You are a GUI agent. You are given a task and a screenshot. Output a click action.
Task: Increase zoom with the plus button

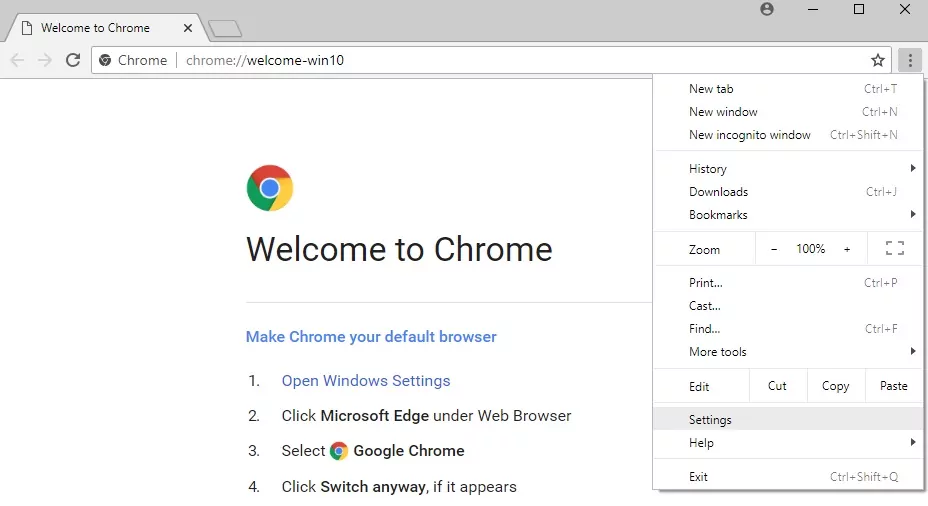point(847,249)
